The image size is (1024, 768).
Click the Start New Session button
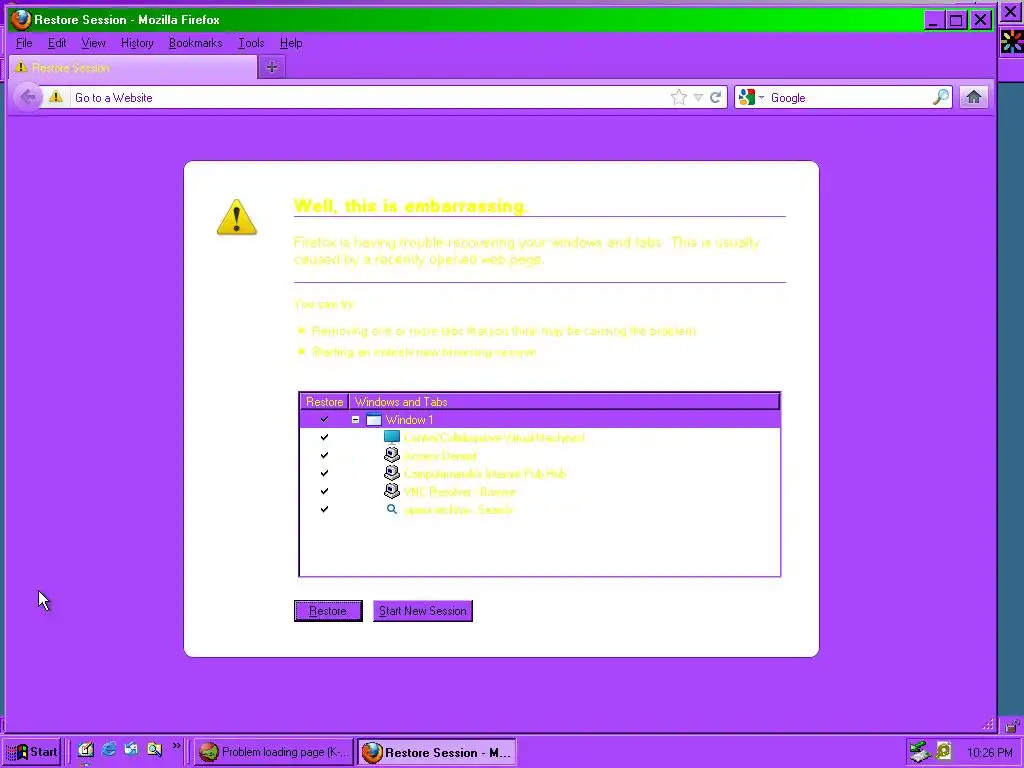(x=423, y=611)
